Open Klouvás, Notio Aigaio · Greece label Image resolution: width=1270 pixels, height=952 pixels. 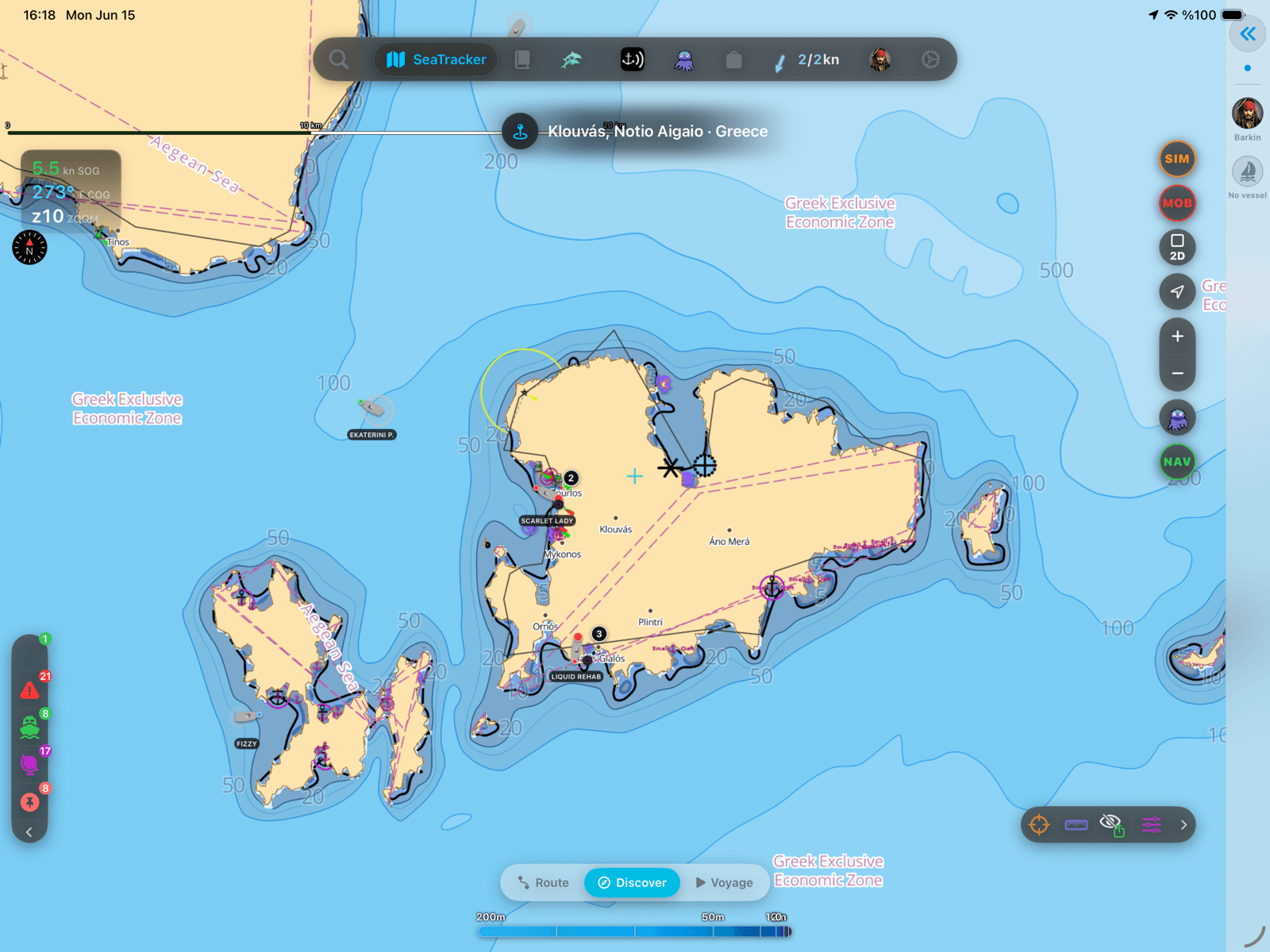tap(658, 132)
